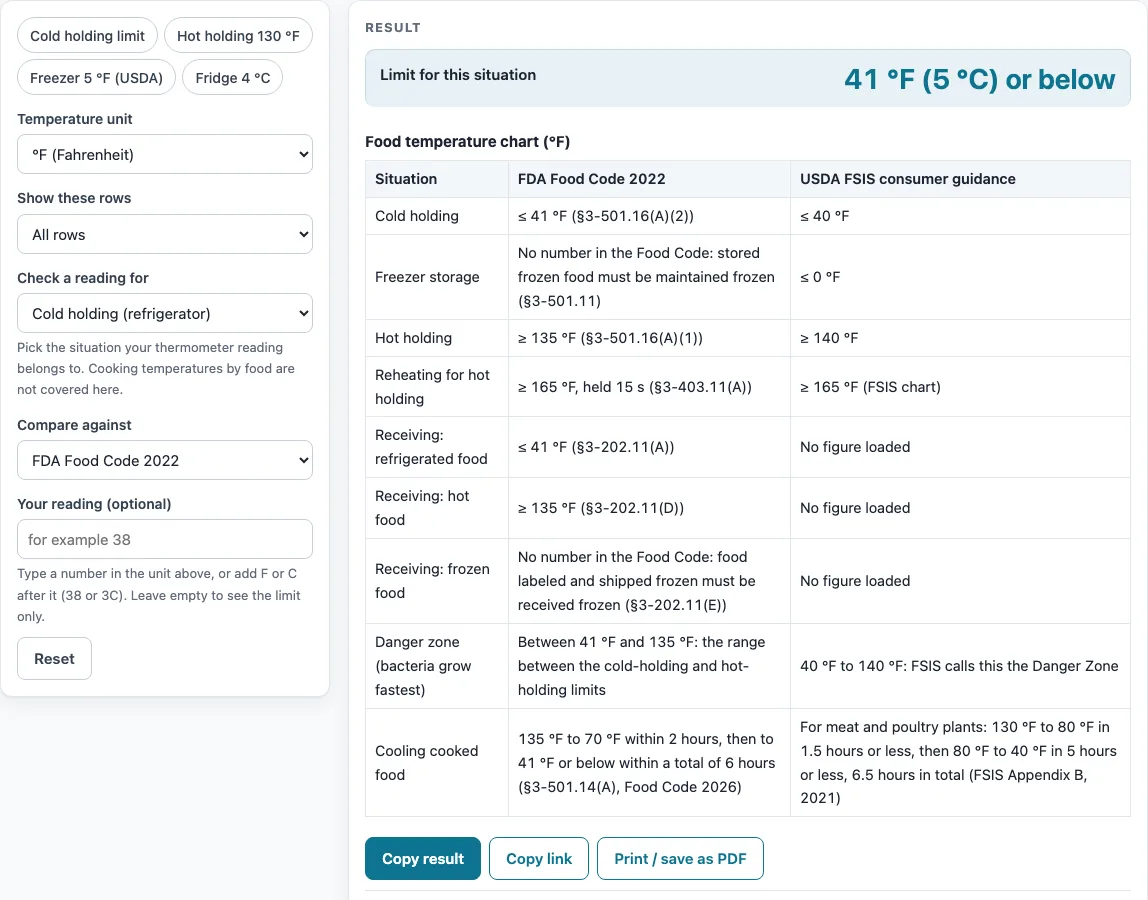Image resolution: width=1148 pixels, height=900 pixels.
Task: Click the Cooling cooked food label
Action: click(x=437, y=762)
